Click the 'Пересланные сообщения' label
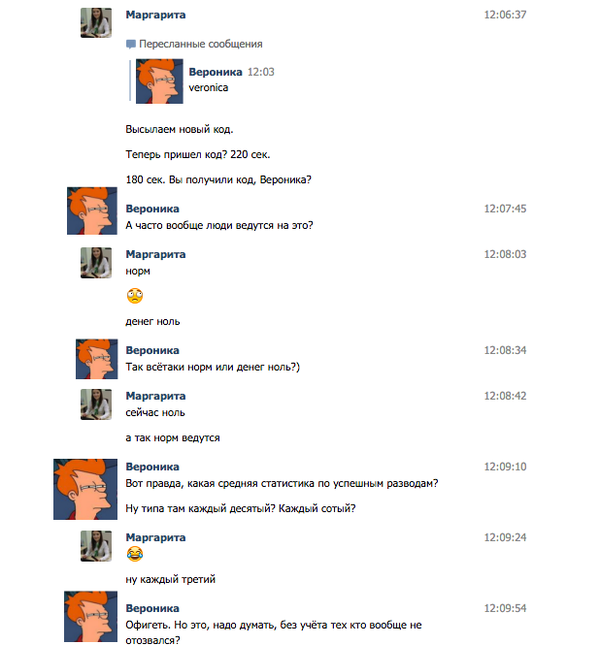The width and height of the screenshot is (600, 645). 201,45
